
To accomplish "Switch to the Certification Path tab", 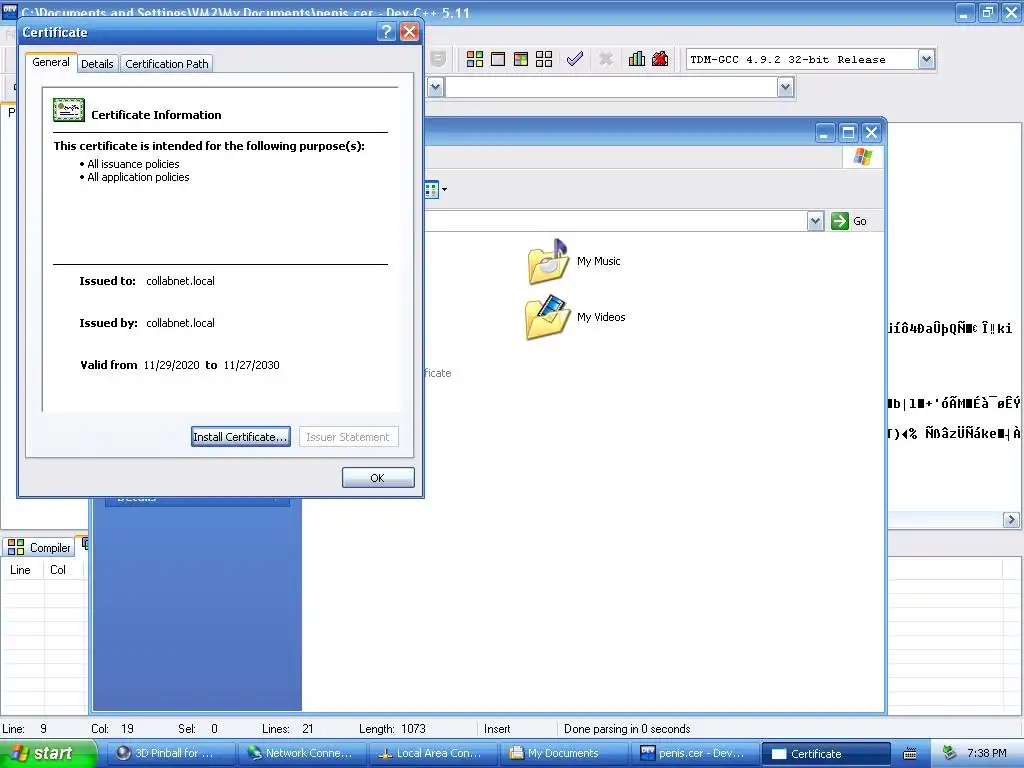I will pyautogui.click(x=167, y=63).
